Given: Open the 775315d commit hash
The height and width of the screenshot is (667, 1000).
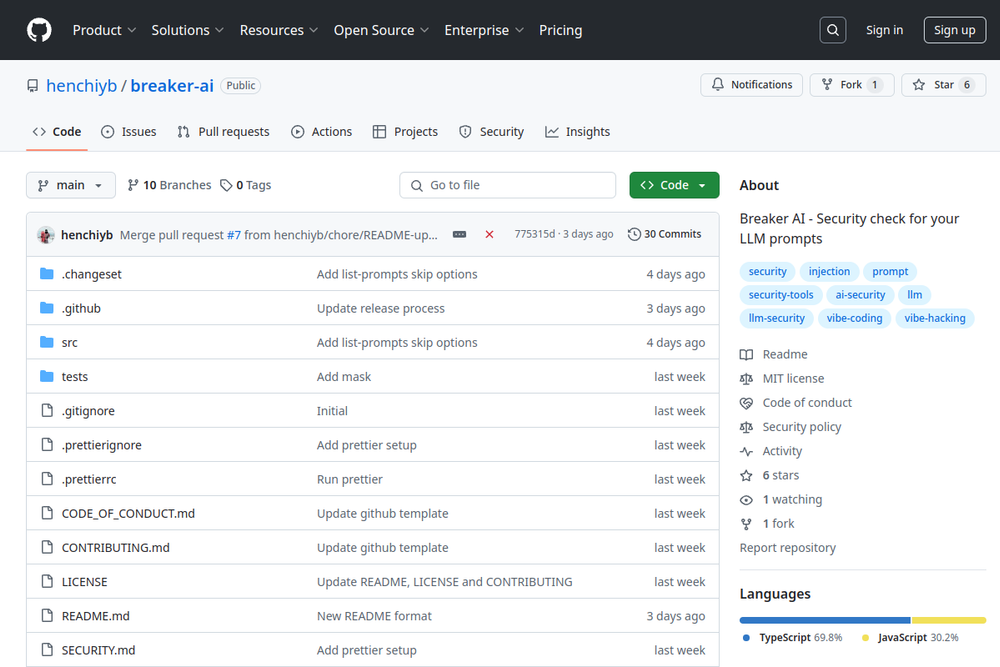Looking at the screenshot, I should (534, 234).
